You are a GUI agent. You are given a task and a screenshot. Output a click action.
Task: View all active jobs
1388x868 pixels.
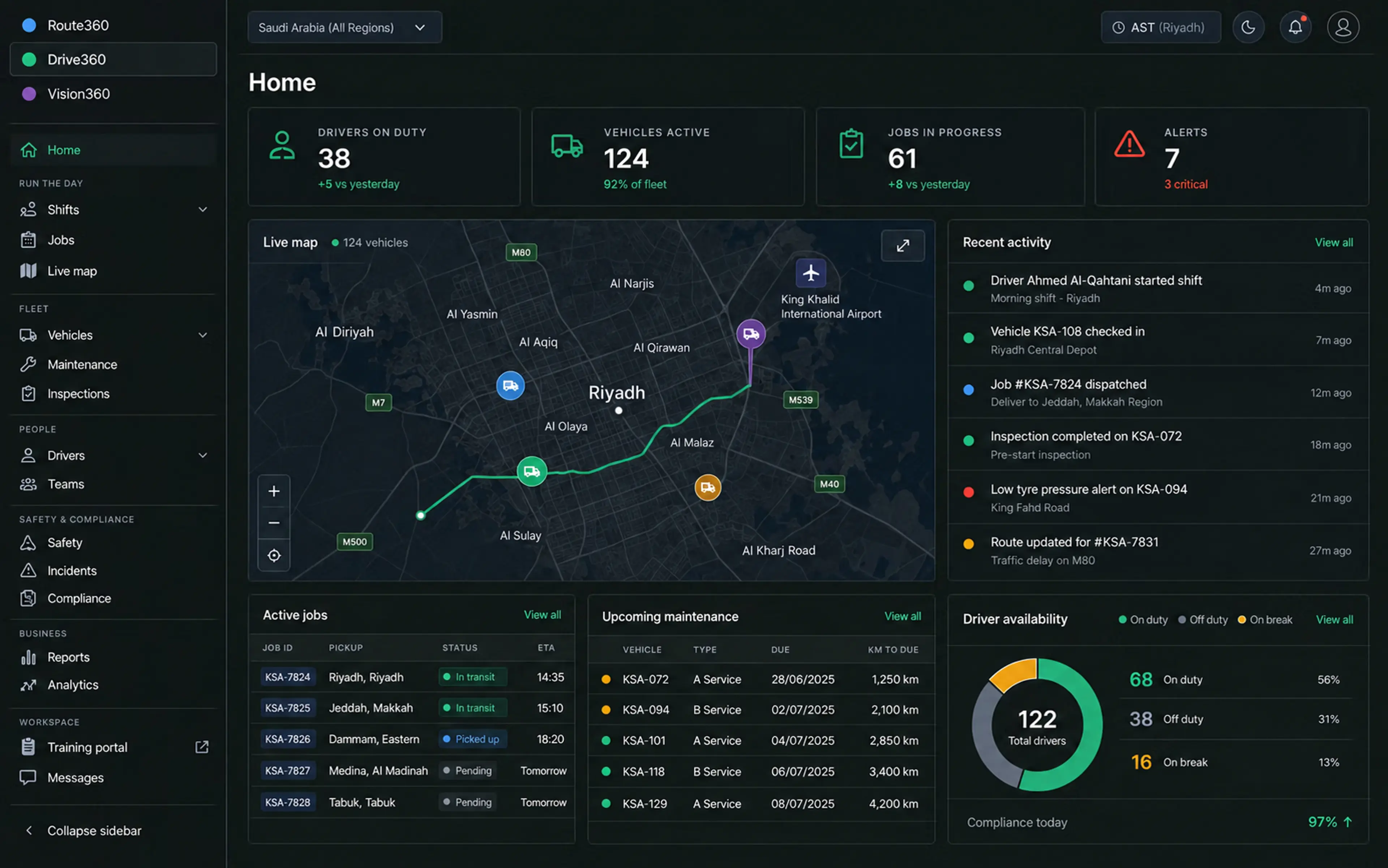(542, 615)
